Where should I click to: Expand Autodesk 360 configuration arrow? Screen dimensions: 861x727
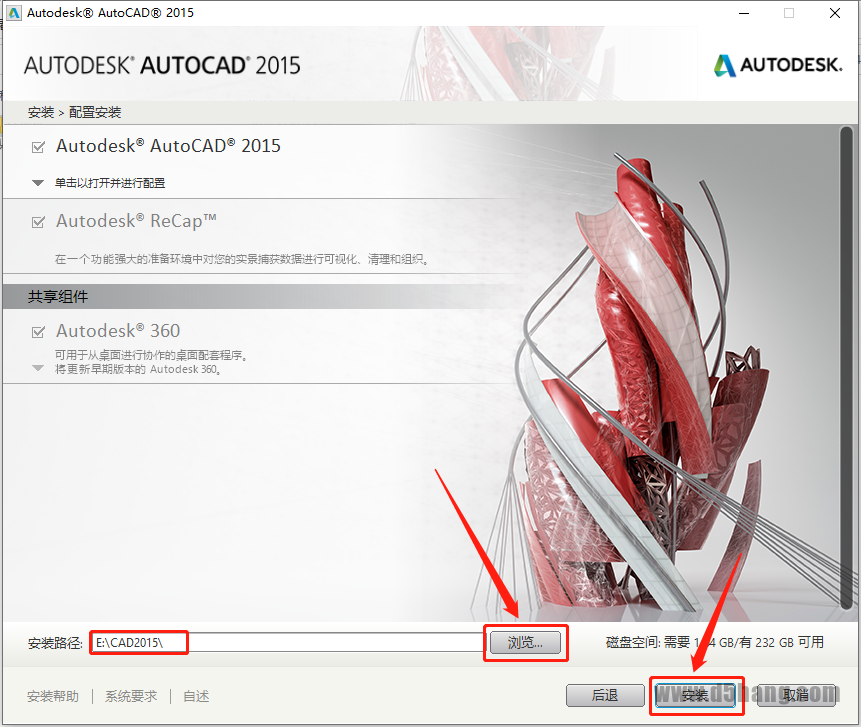point(38,368)
